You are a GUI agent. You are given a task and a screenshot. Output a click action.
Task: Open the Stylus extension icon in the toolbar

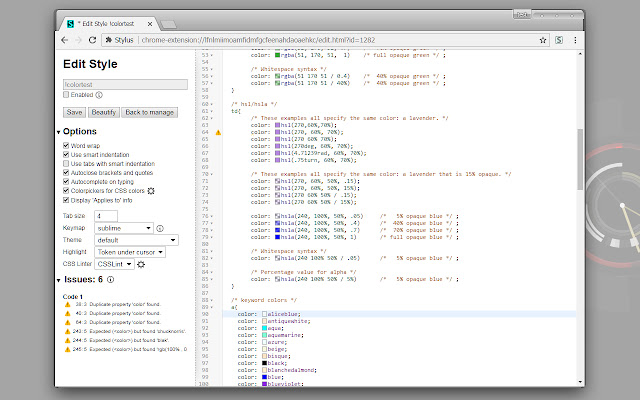pyautogui.click(x=559, y=40)
